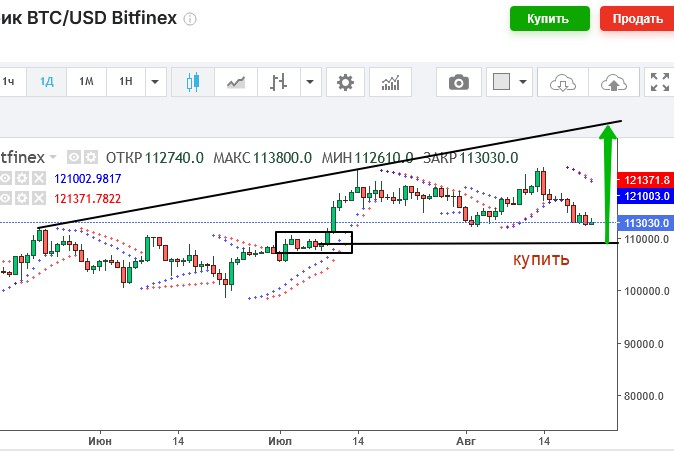Select candlestick chart type

pos(193,82)
